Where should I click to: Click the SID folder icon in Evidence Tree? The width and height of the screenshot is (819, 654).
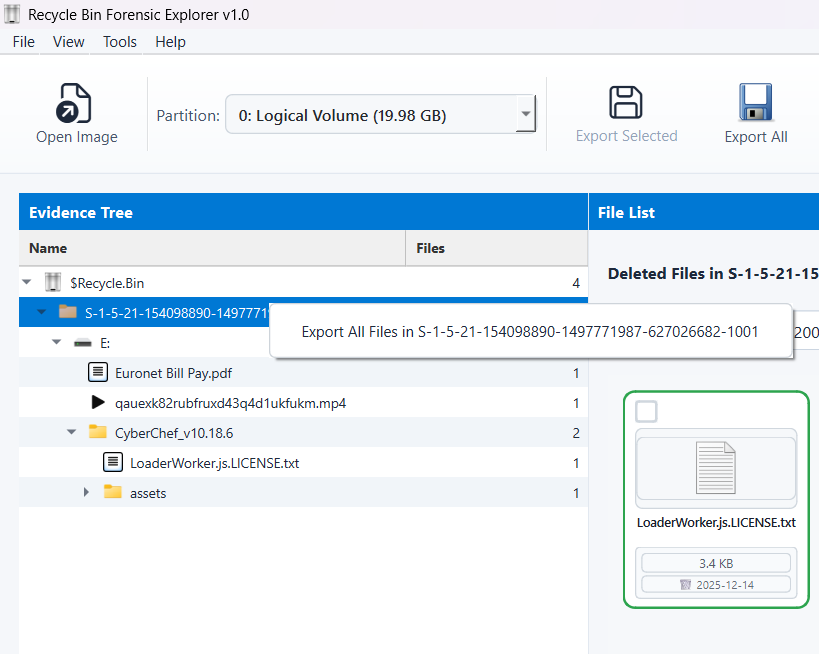68,312
